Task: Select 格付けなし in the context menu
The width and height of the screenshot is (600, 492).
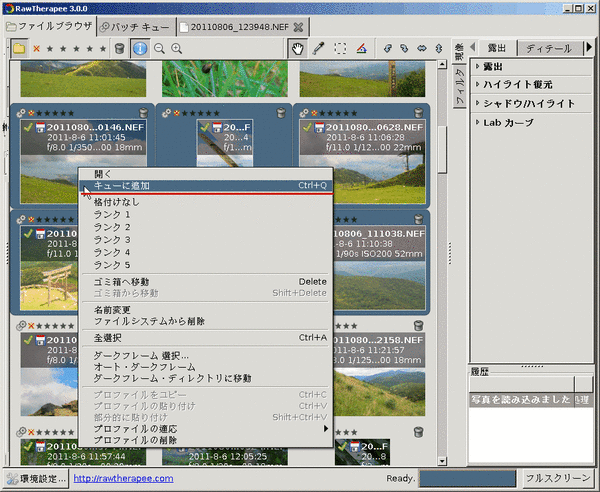Action: 206,202
